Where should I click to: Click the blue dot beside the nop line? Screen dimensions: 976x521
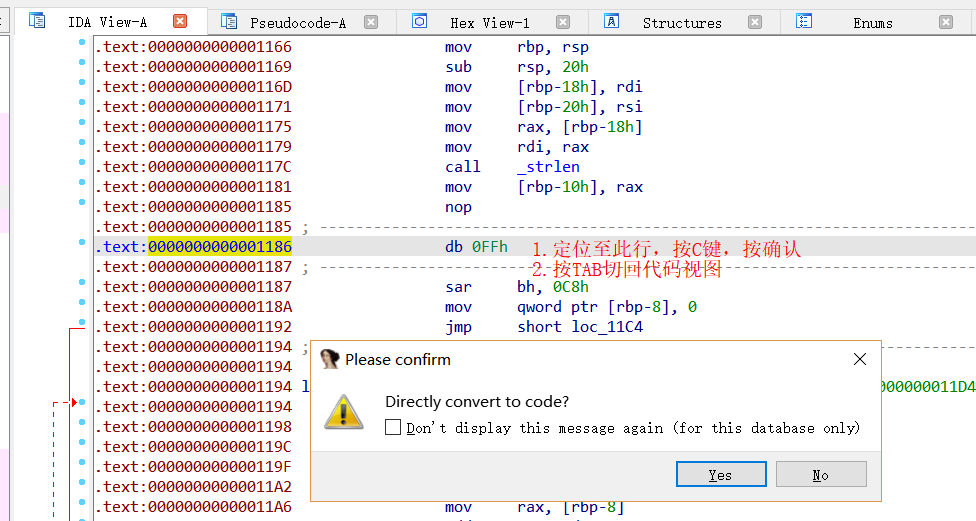click(82, 207)
